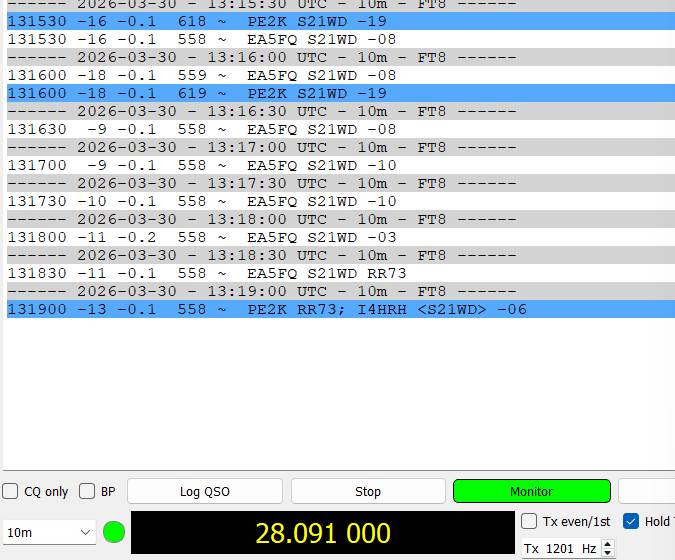
Task: Click the partially visible button right of Monitor
Action: pyautogui.click(x=647, y=491)
